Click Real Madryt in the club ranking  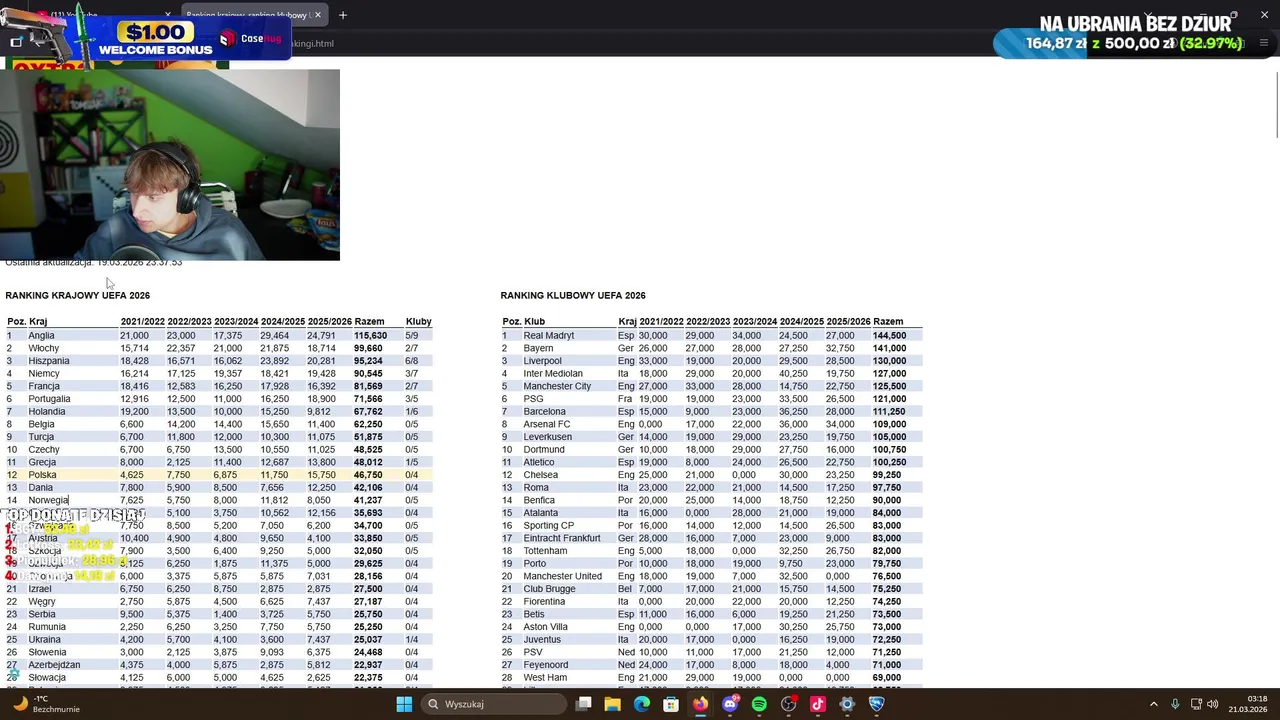point(548,336)
